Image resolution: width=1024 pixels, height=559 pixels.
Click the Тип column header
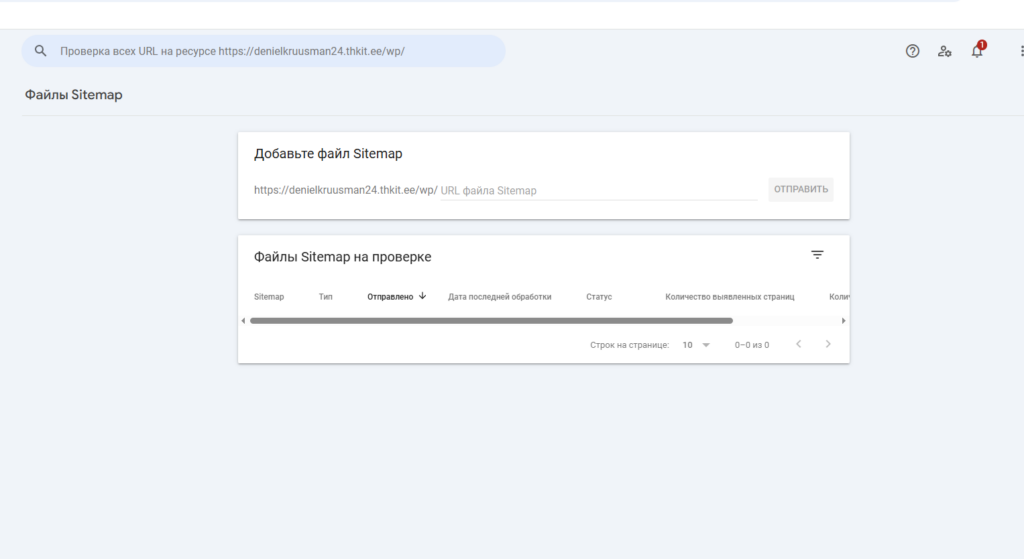(x=325, y=297)
